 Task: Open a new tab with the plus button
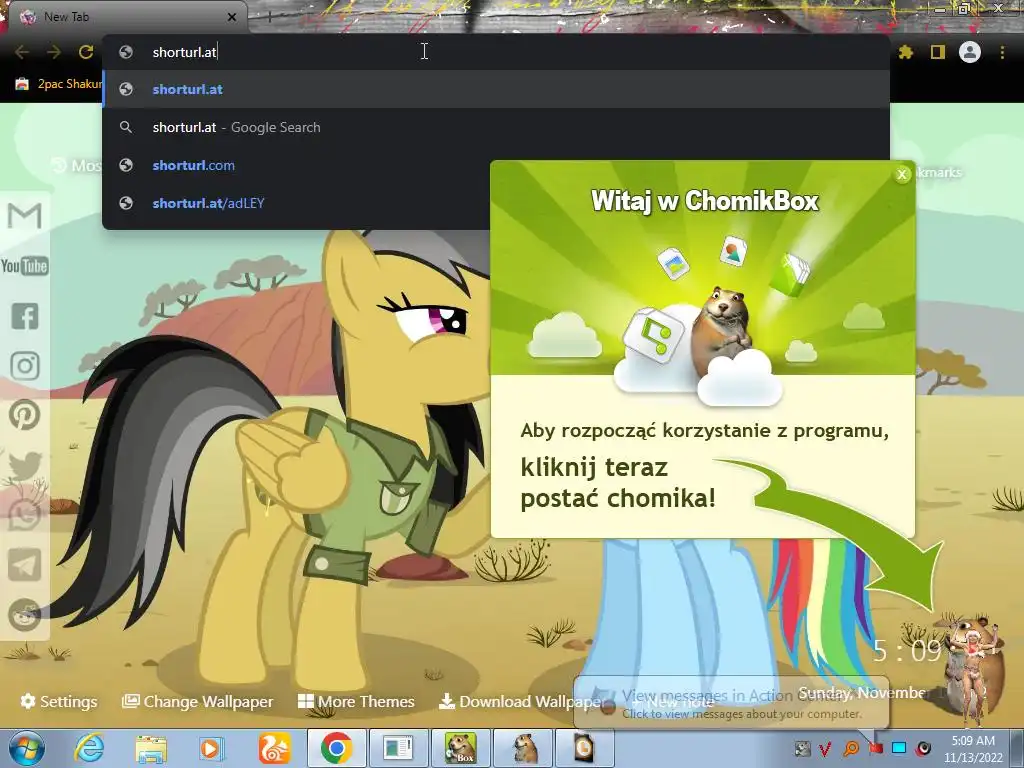[x=269, y=17]
